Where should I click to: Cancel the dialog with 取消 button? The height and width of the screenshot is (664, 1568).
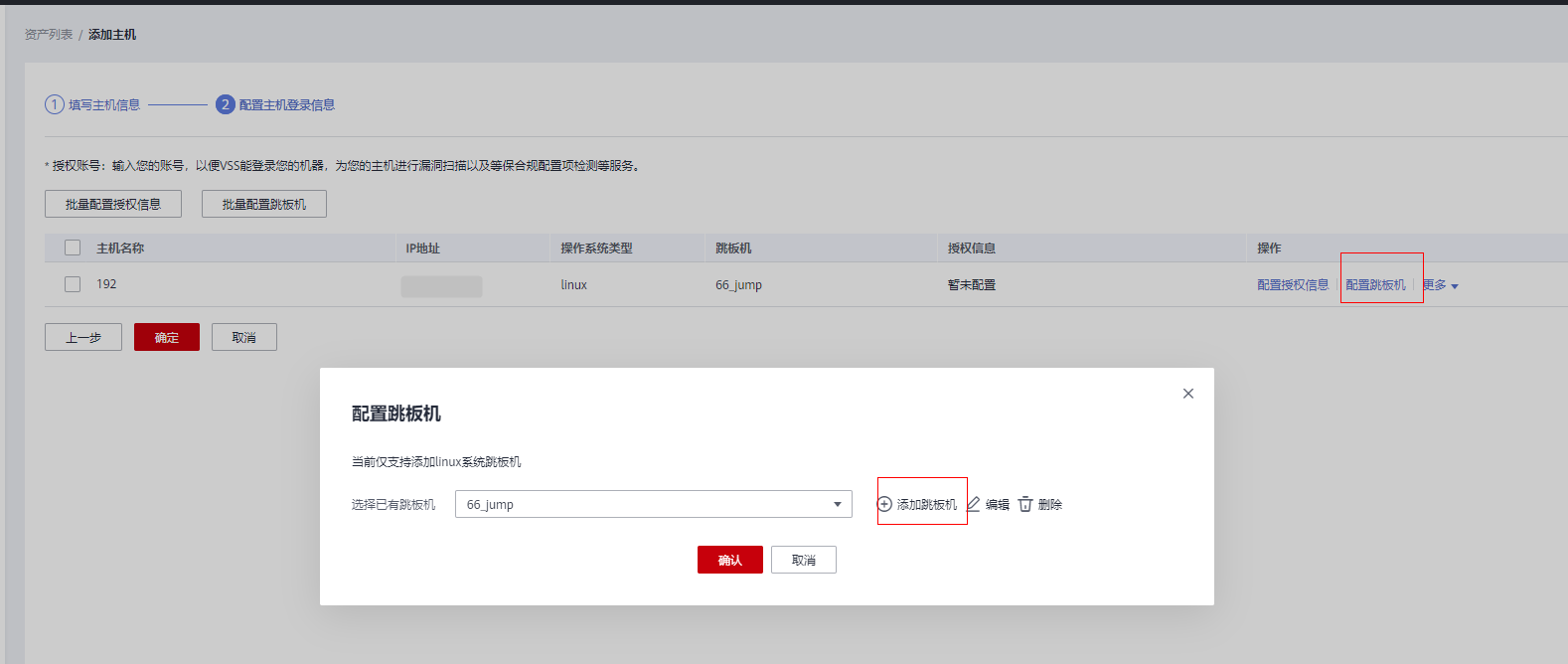(803, 560)
